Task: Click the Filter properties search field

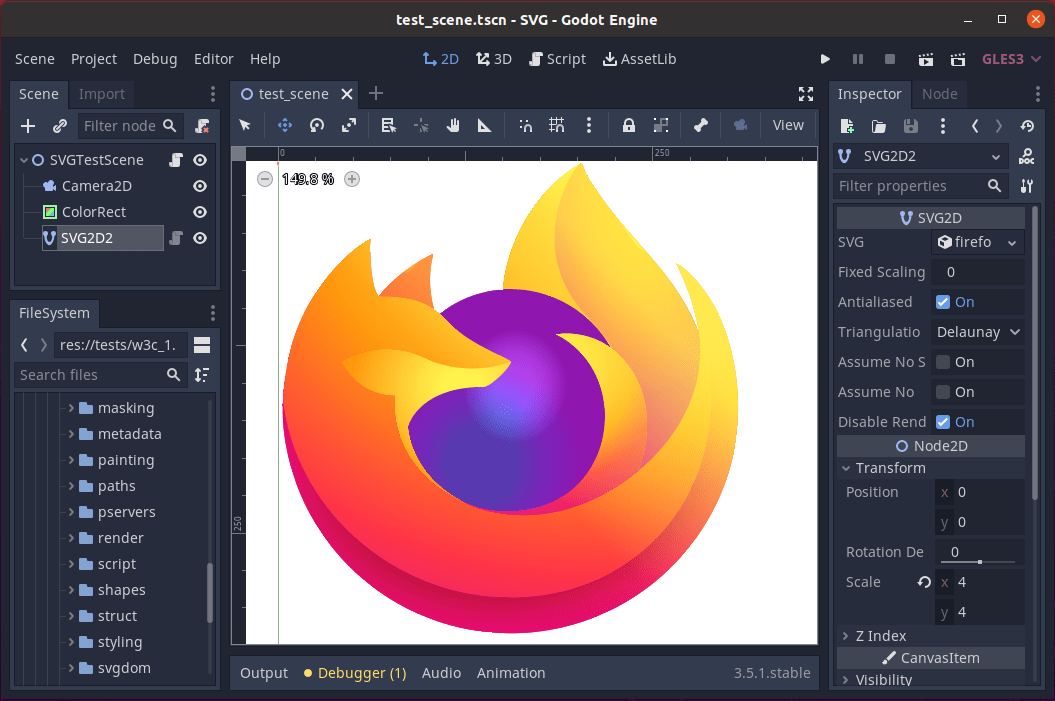Action: (910, 186)
